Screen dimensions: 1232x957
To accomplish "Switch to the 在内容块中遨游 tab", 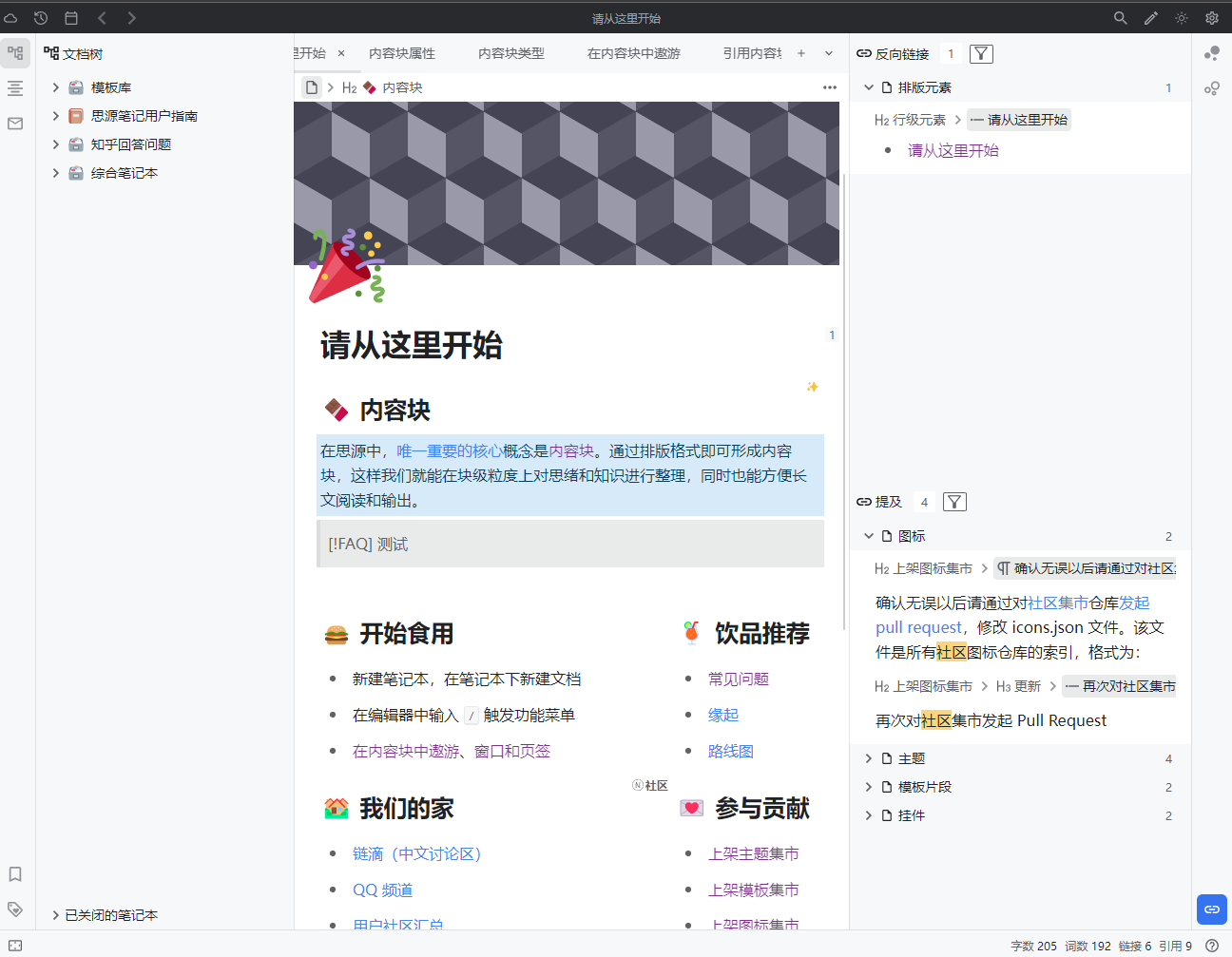I will tap(633, 54).
